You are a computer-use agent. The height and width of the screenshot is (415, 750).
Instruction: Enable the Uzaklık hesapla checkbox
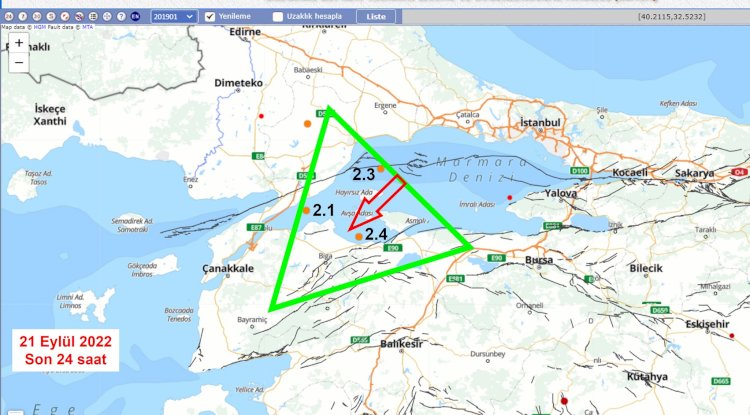click(x=278, y=17)
